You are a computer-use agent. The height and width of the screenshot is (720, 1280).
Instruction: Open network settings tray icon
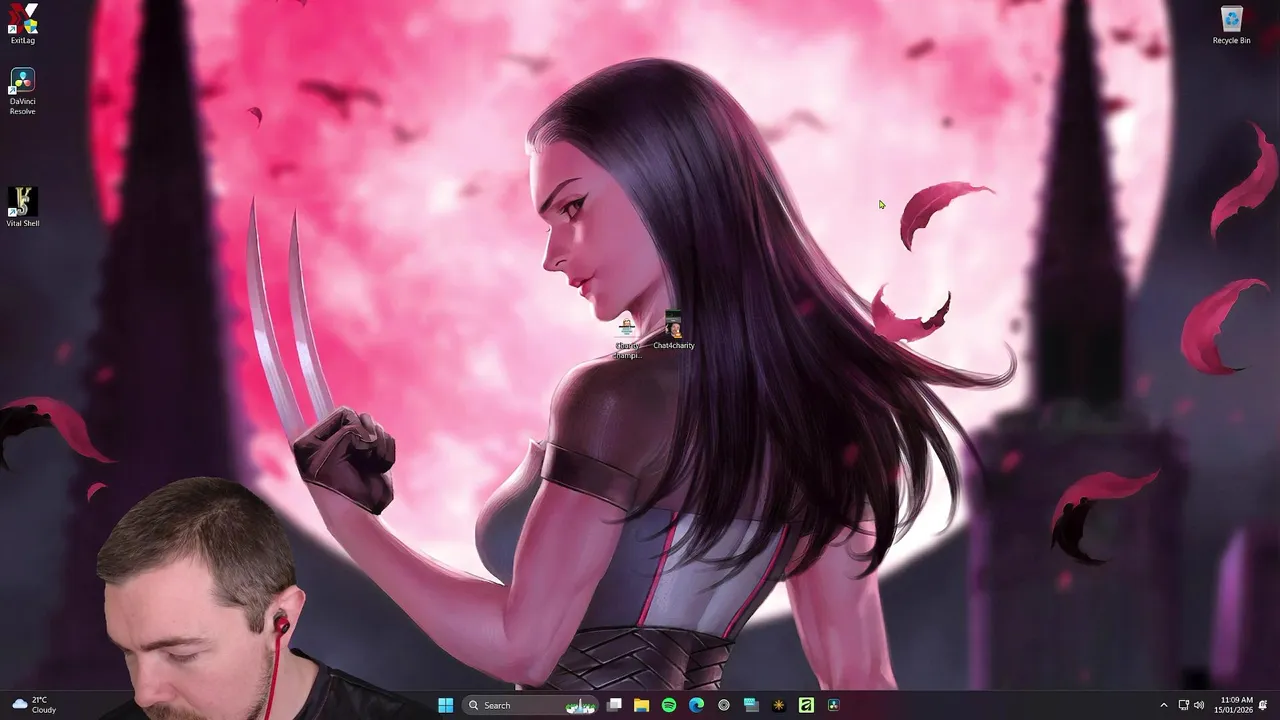[1184, 705]
